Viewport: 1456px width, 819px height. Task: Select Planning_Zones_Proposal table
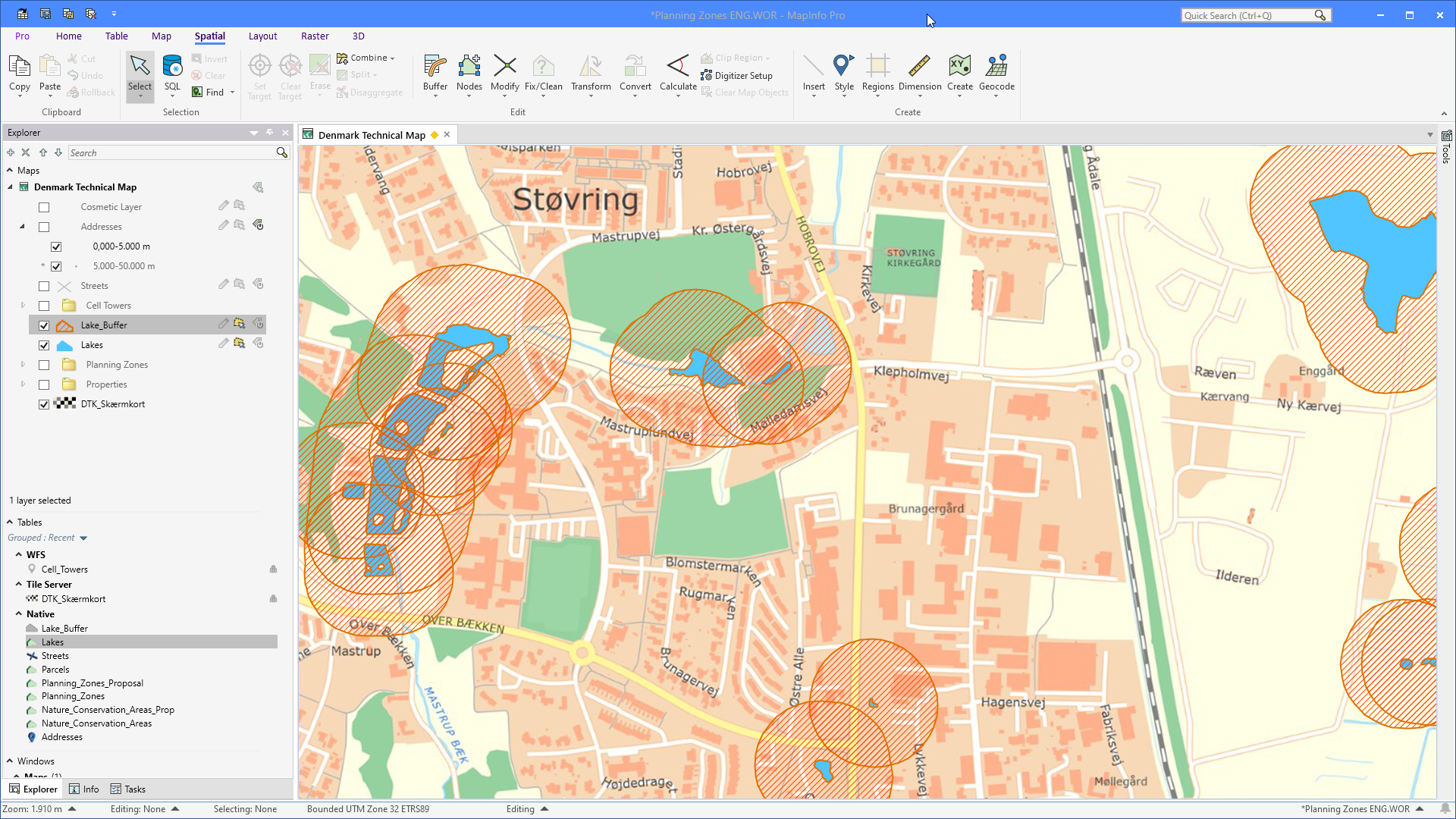tap(93, 683)
